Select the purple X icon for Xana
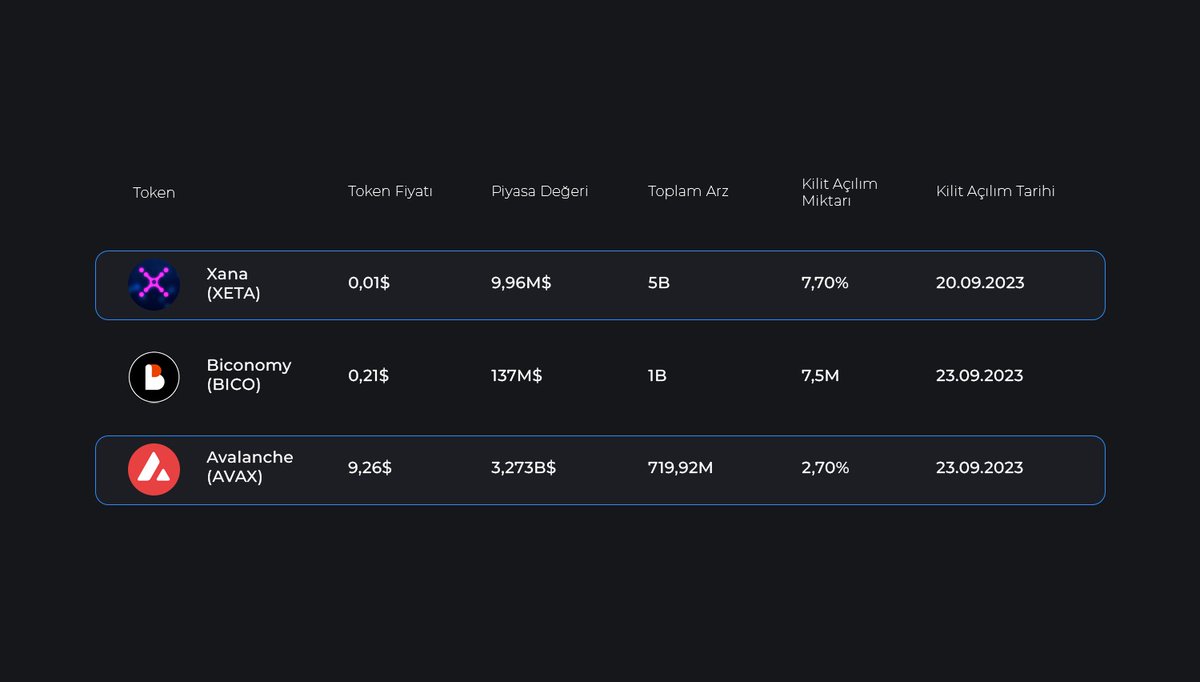 155,284
